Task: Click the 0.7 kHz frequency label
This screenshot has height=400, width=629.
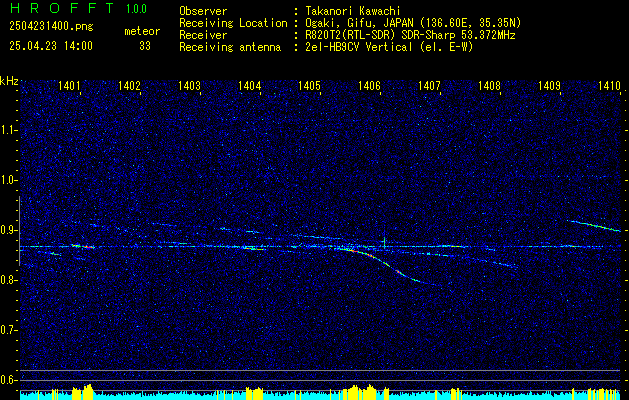Action: 8,330
